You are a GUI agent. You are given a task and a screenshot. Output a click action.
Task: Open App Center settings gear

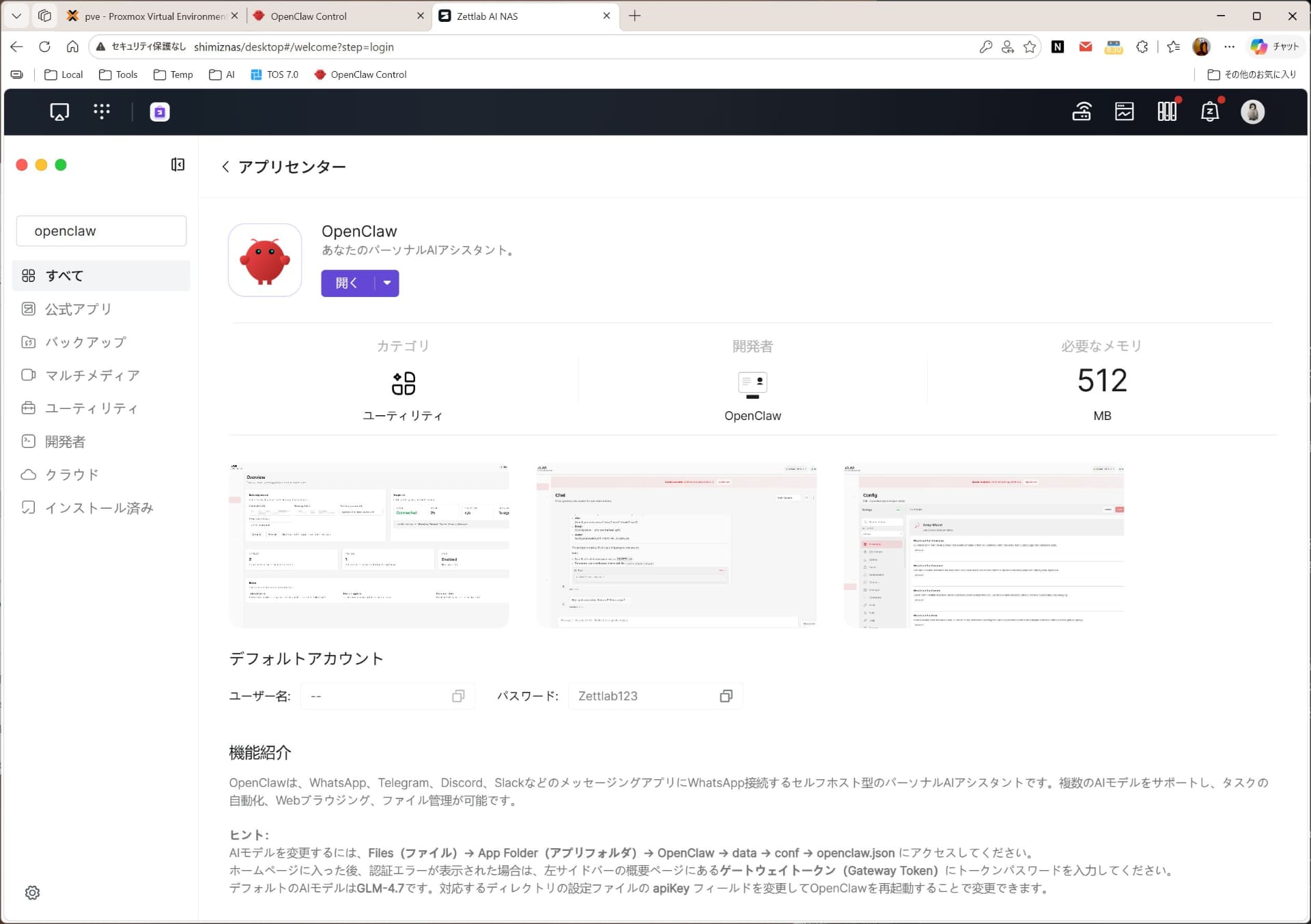tap(32, 893)
